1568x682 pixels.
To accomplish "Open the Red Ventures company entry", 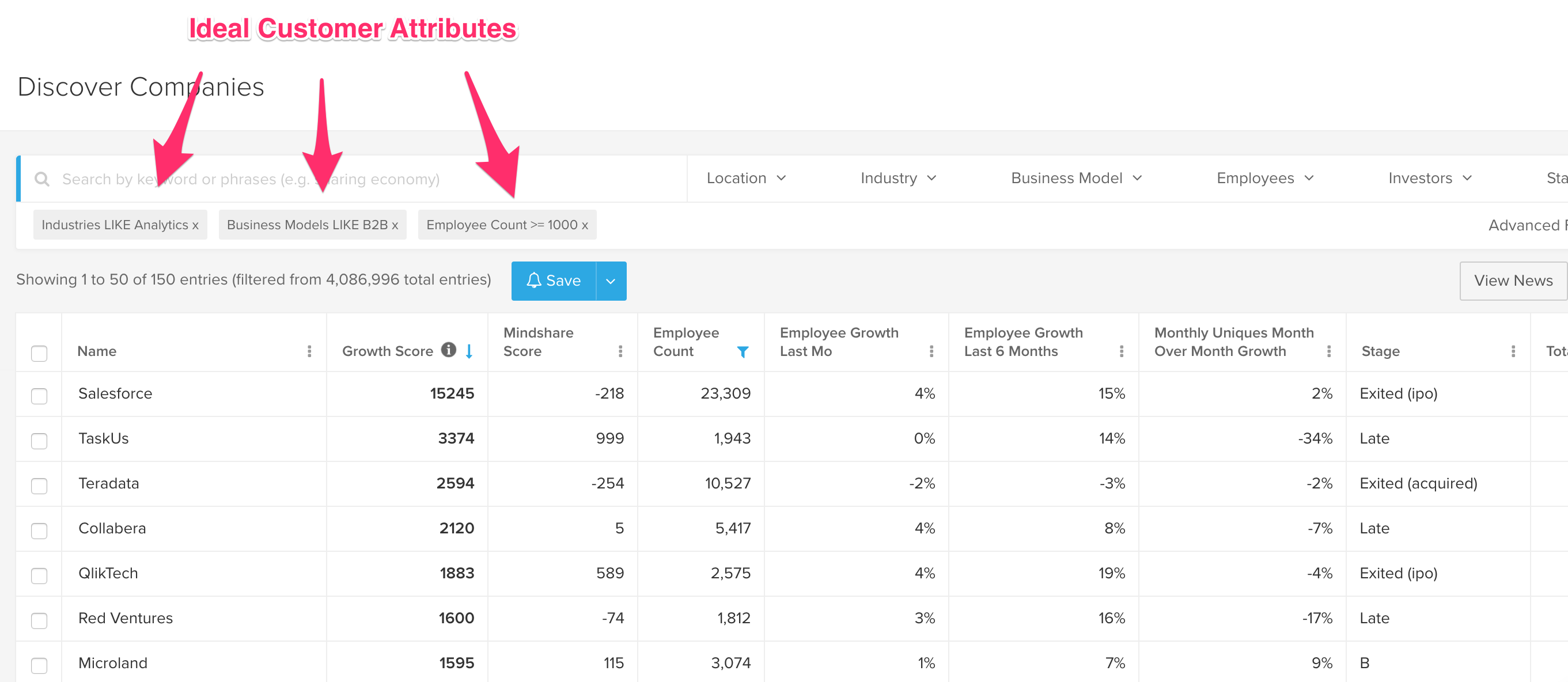I will pos(126,619).
